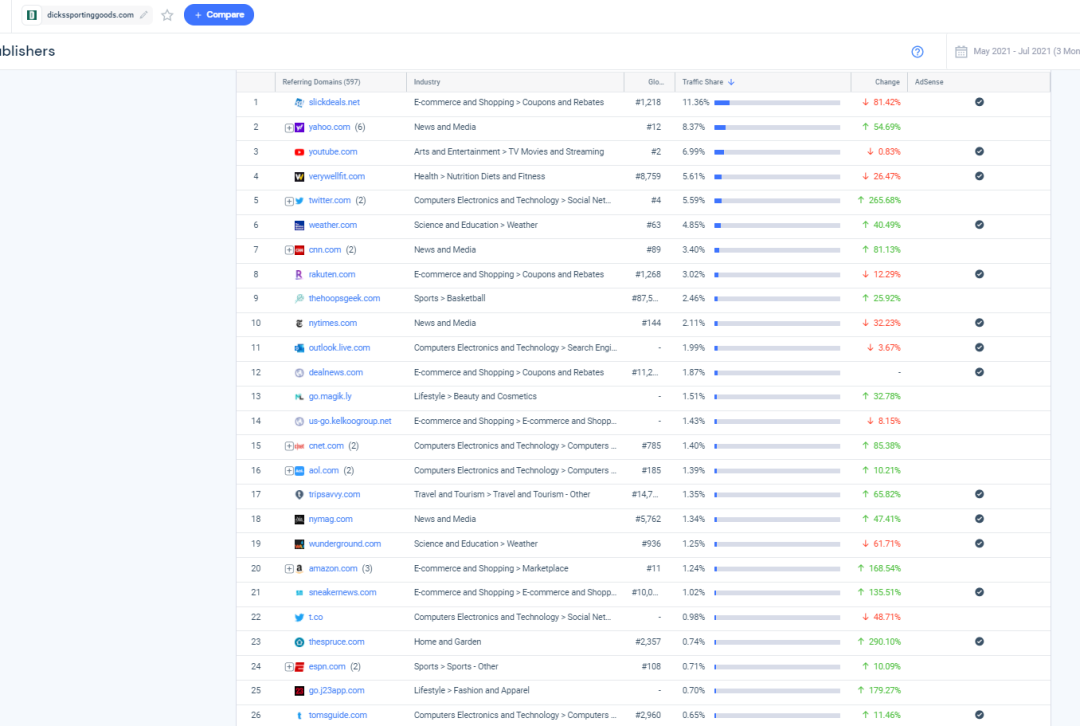The image size is (1080, 726).
Task: Click the dickssportinggoods.com site favicon
Action: point(32,14)
